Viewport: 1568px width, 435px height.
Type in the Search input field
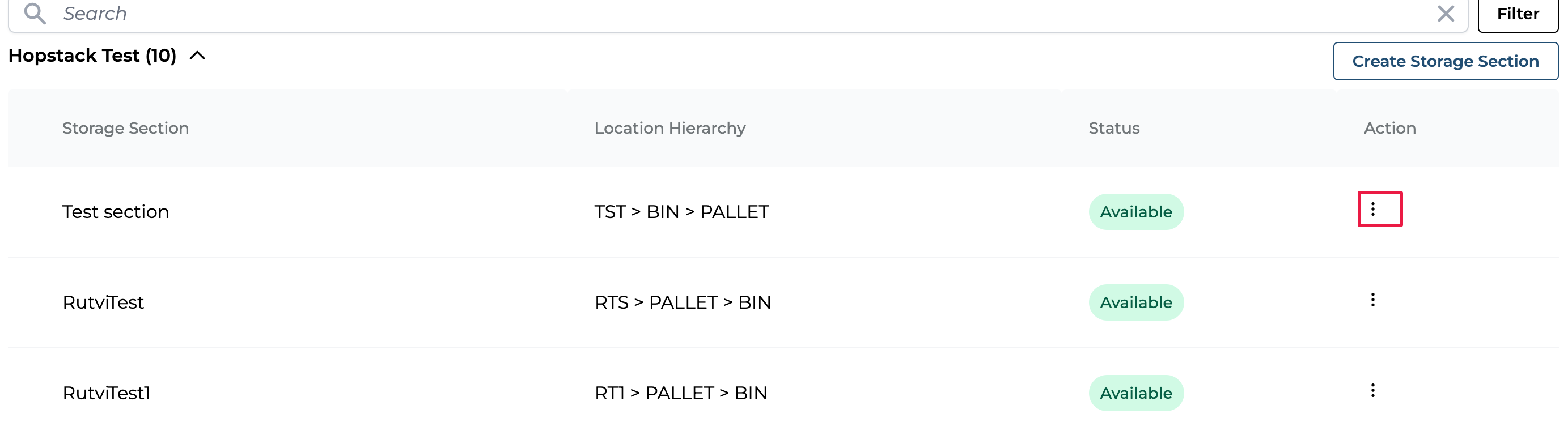click(x=731, y=14)
